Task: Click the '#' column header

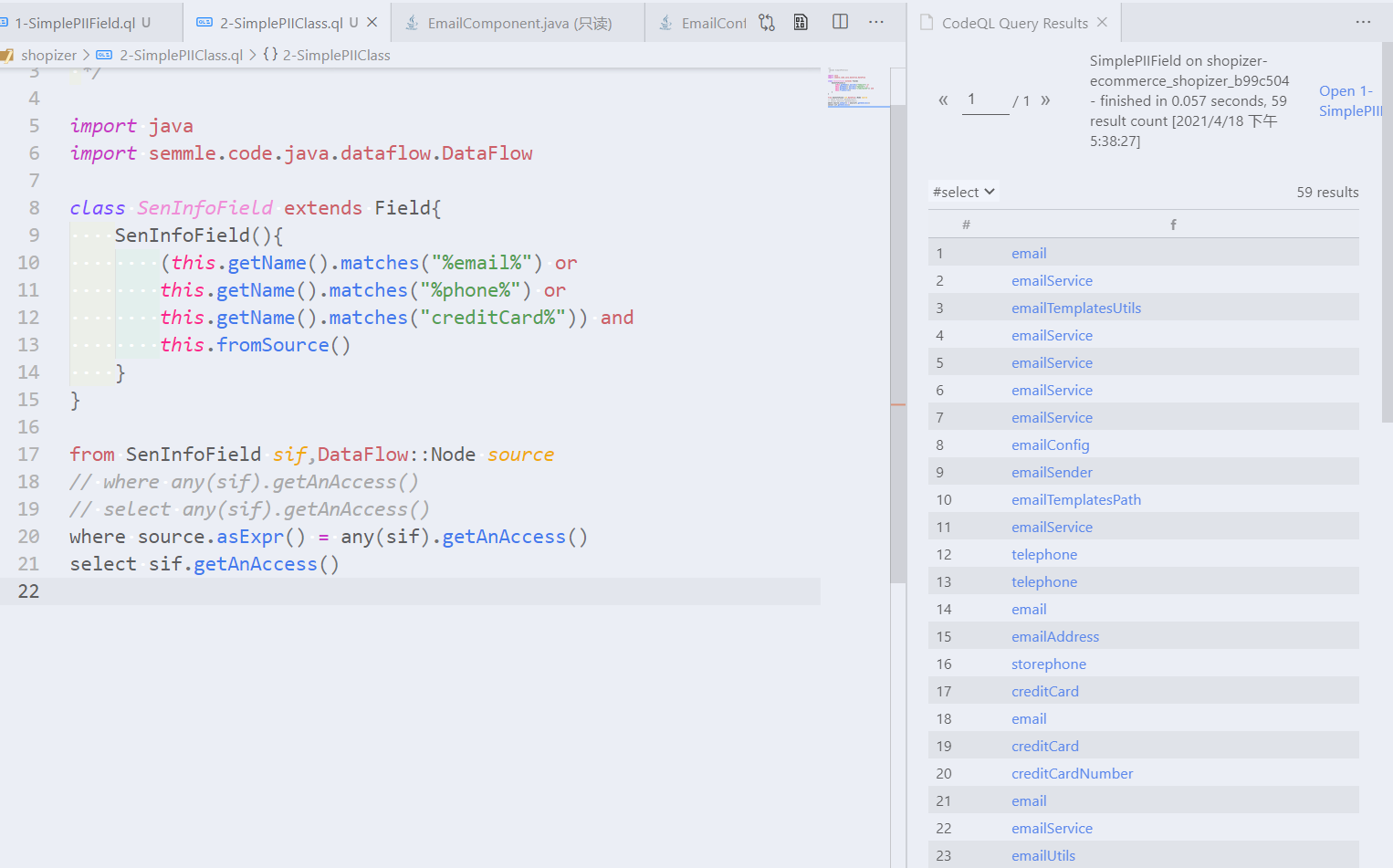Action: click(x=966, y=225)
